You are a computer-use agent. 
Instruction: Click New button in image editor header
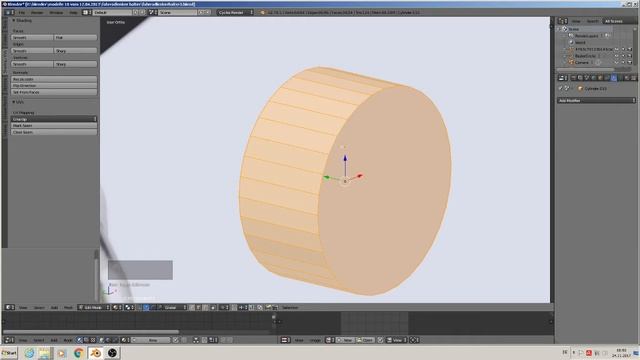pyautogui.click(x=346, y=340)
